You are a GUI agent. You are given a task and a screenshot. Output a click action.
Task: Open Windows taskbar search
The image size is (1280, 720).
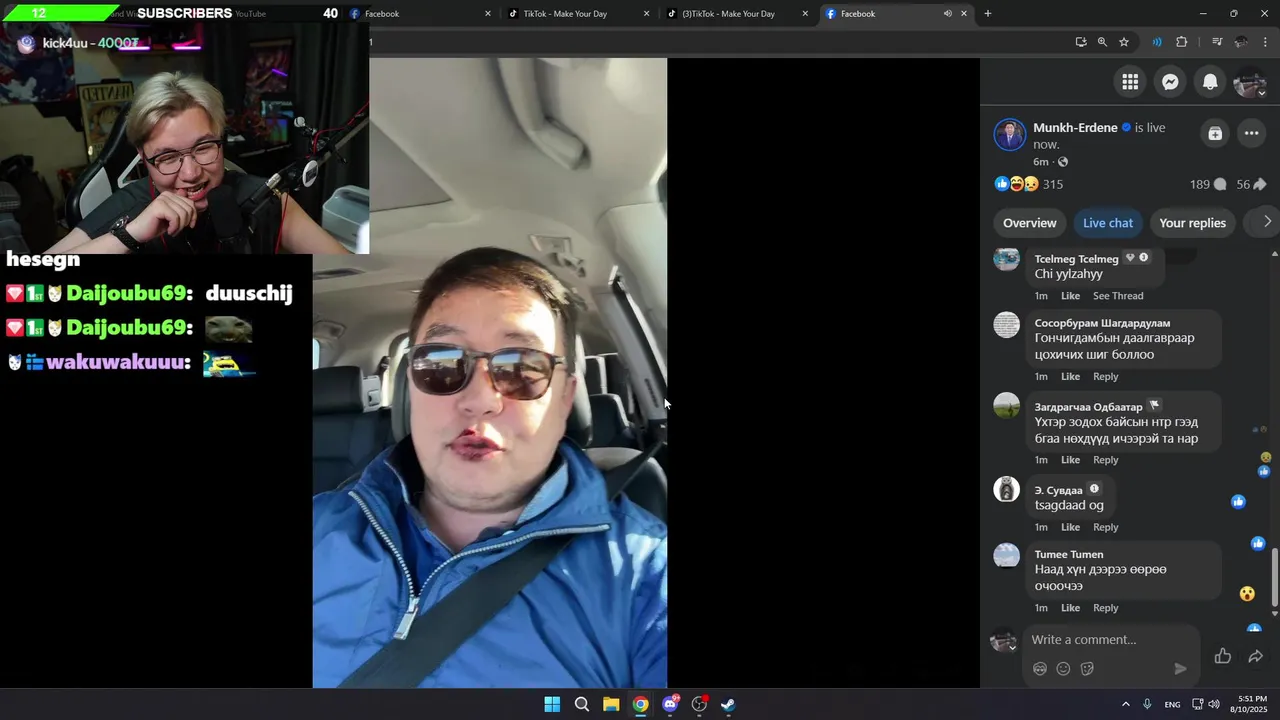581,704
